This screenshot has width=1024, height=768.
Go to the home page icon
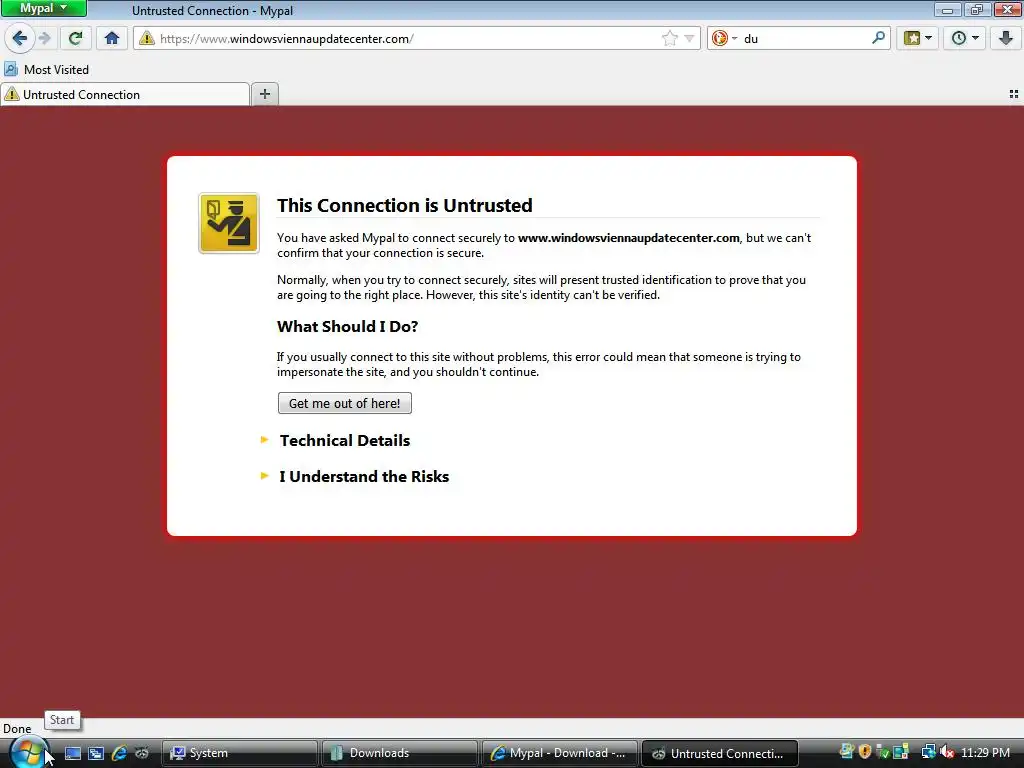pyautogui.click(x=112, y=38)
